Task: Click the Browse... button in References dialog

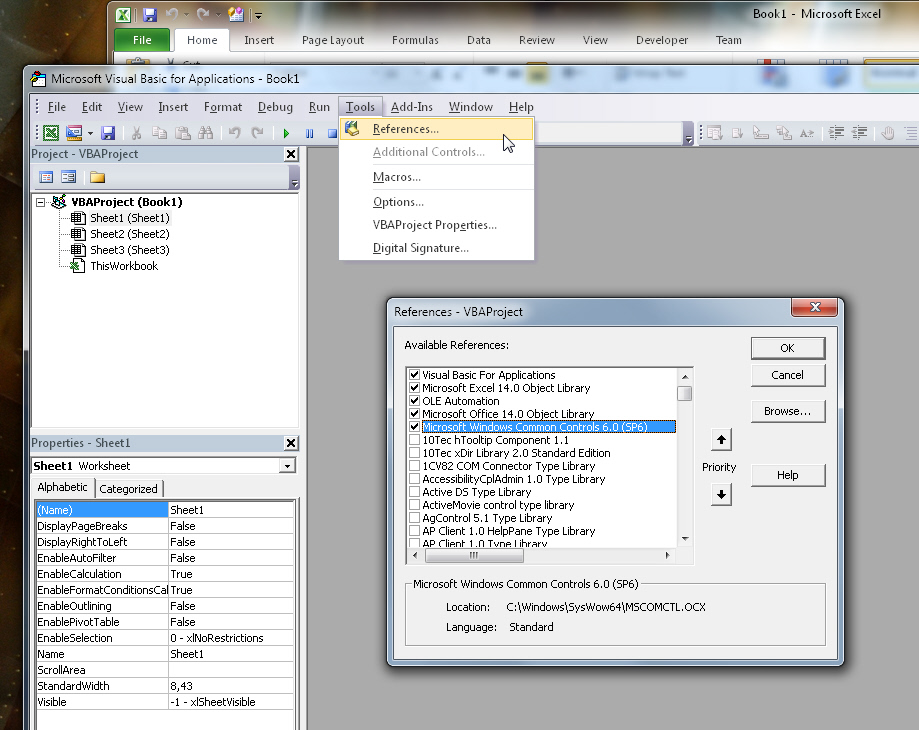Action: pyautogui.click(x=787, y=411)
